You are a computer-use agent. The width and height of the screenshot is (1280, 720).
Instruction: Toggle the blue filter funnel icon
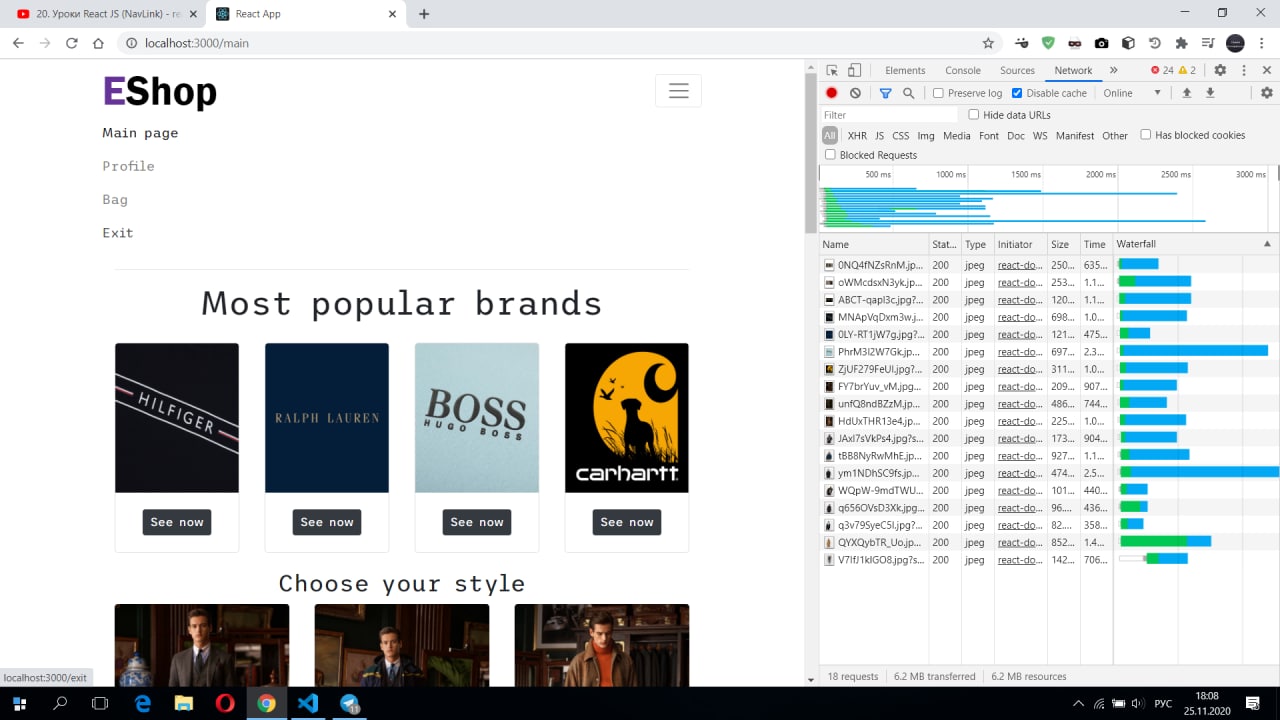[885, 93]
